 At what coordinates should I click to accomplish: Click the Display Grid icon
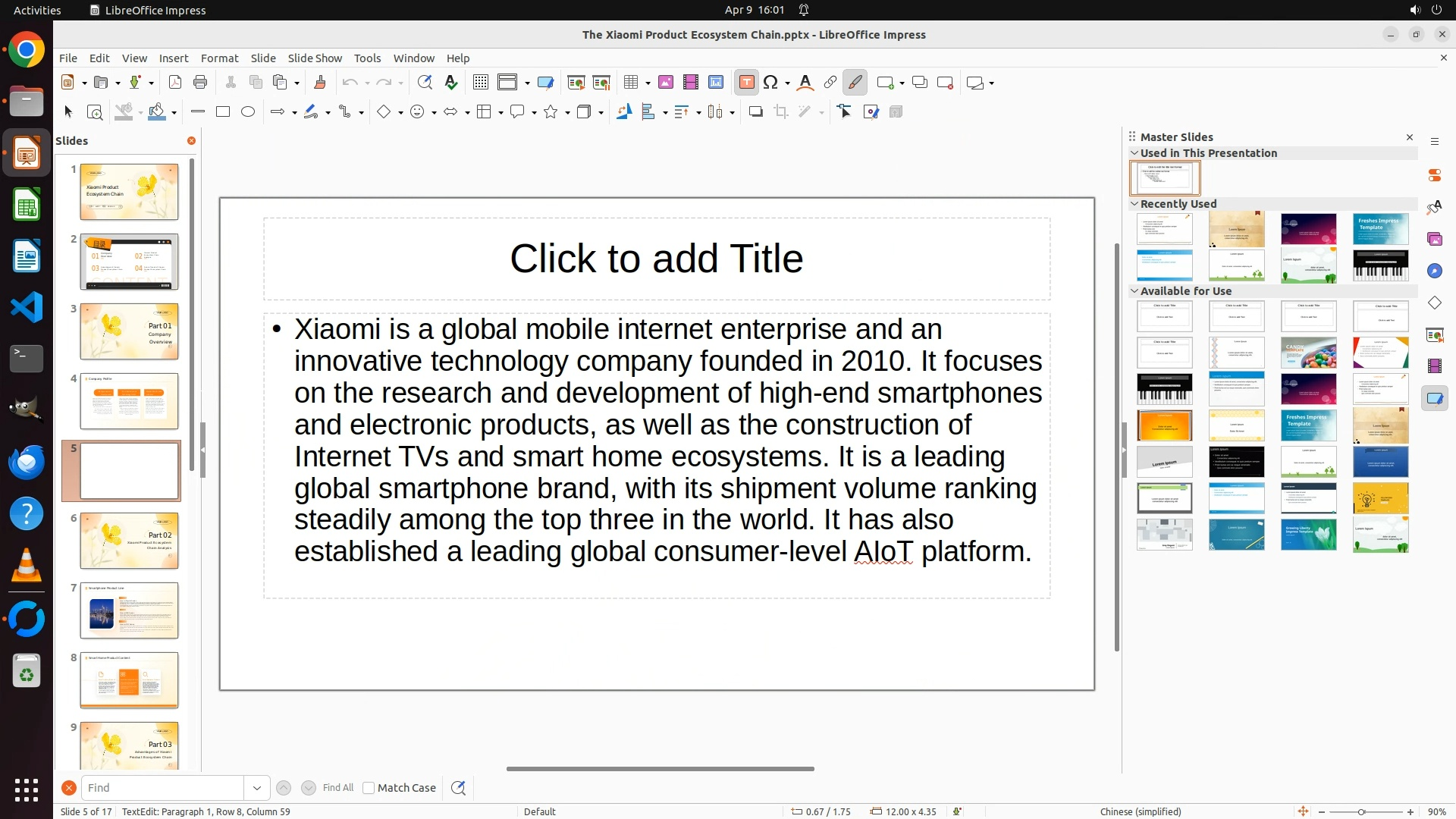click(x=480, y=83)
